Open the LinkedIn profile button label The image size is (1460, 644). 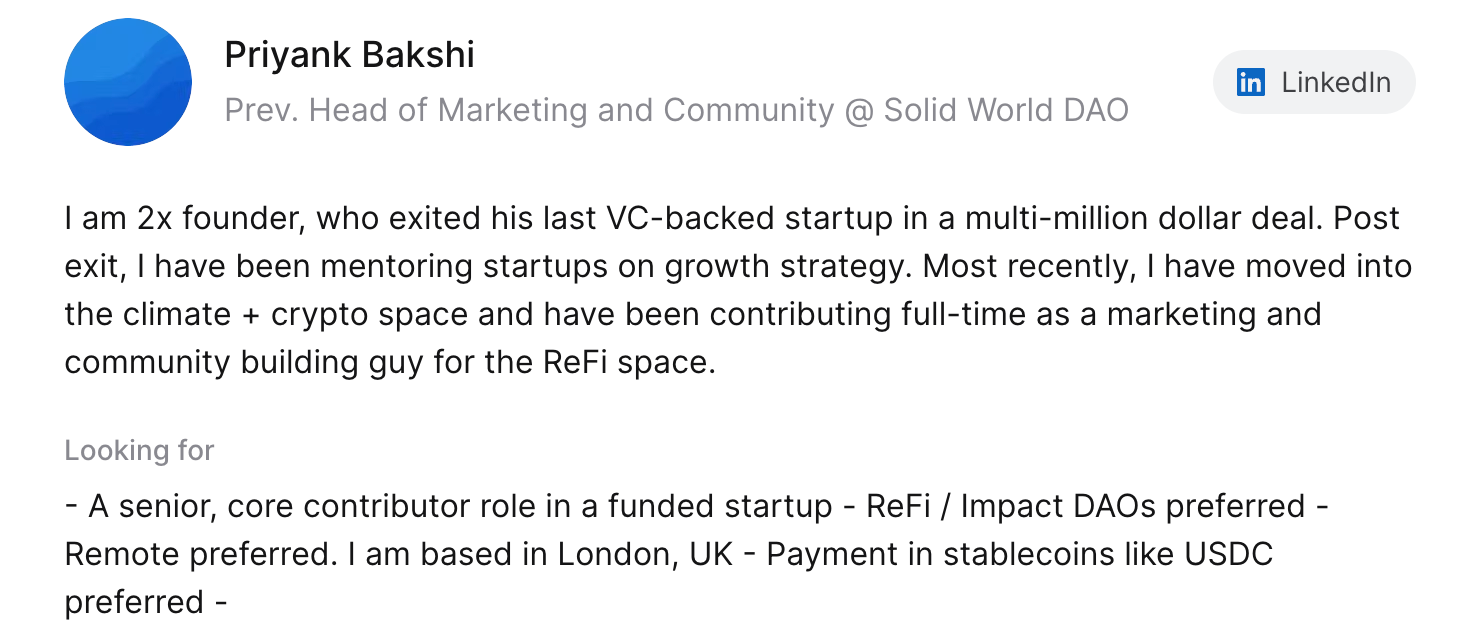coord(1336,82)
